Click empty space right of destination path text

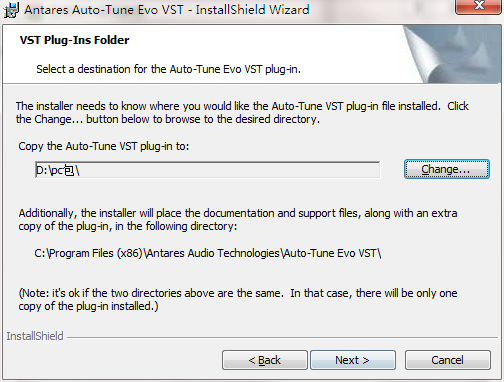(x=230, y=170)
